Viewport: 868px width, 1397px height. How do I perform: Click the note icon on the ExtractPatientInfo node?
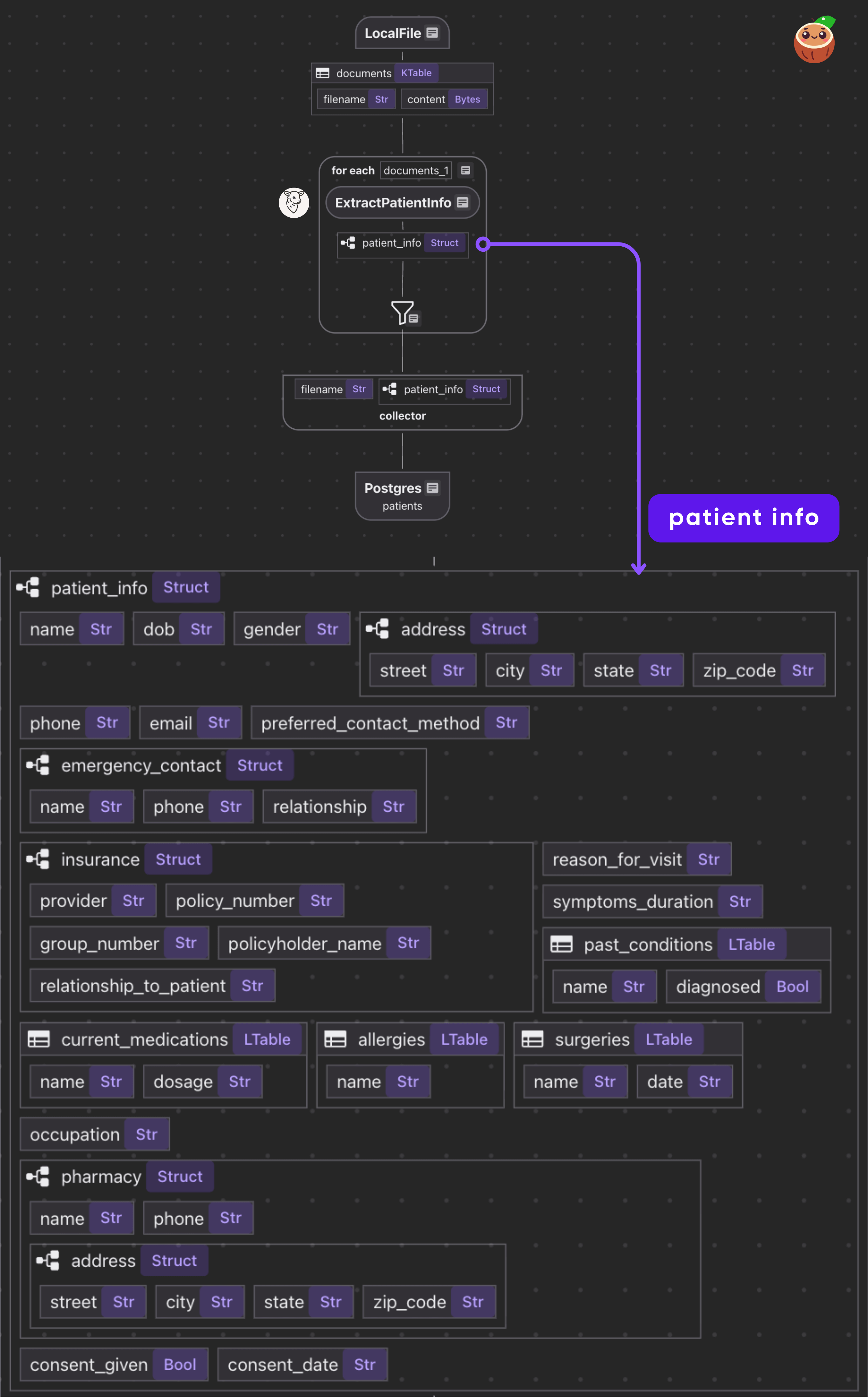(463, 202)
